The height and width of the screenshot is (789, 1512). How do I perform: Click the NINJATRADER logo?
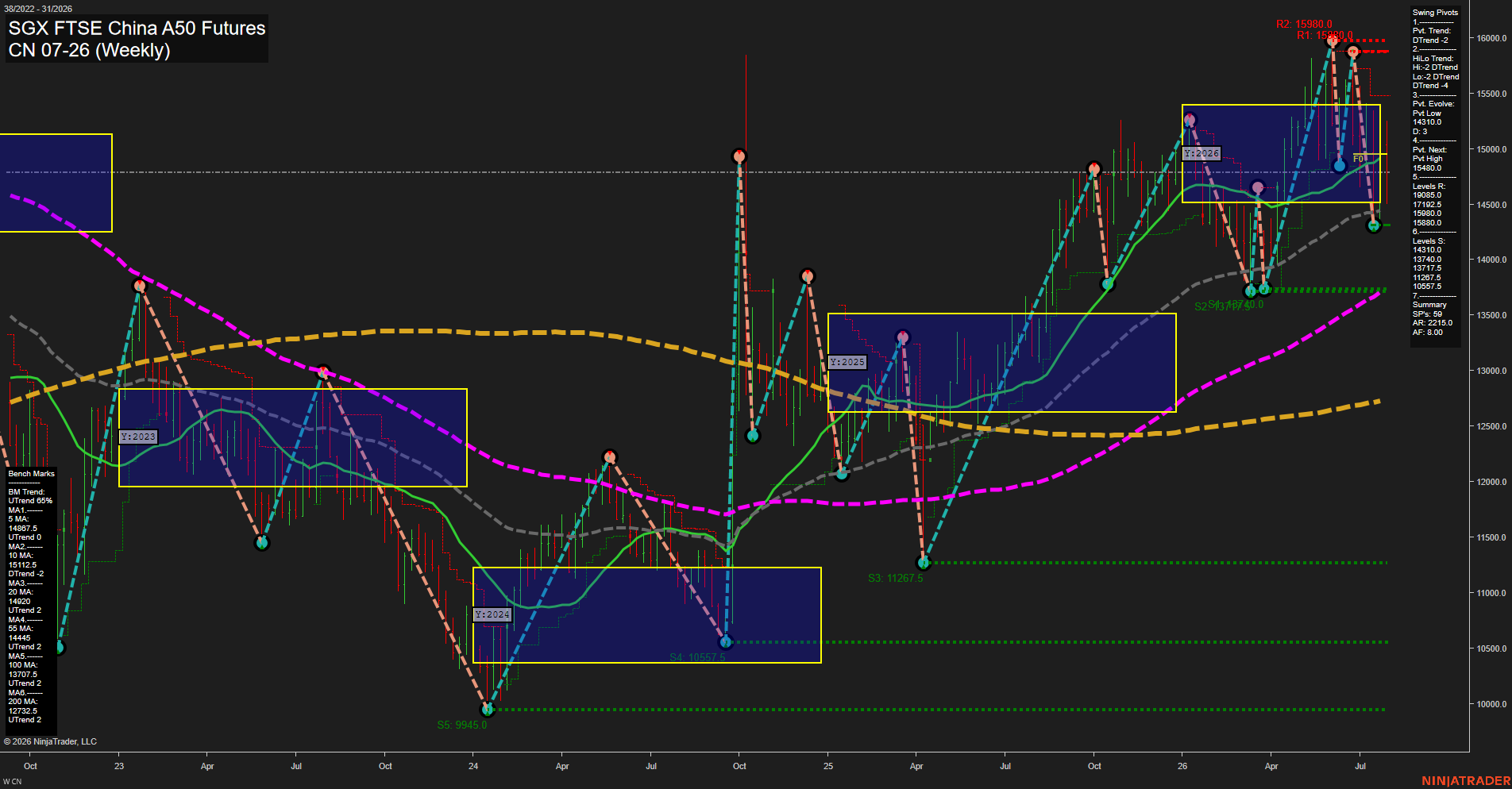1466,781
